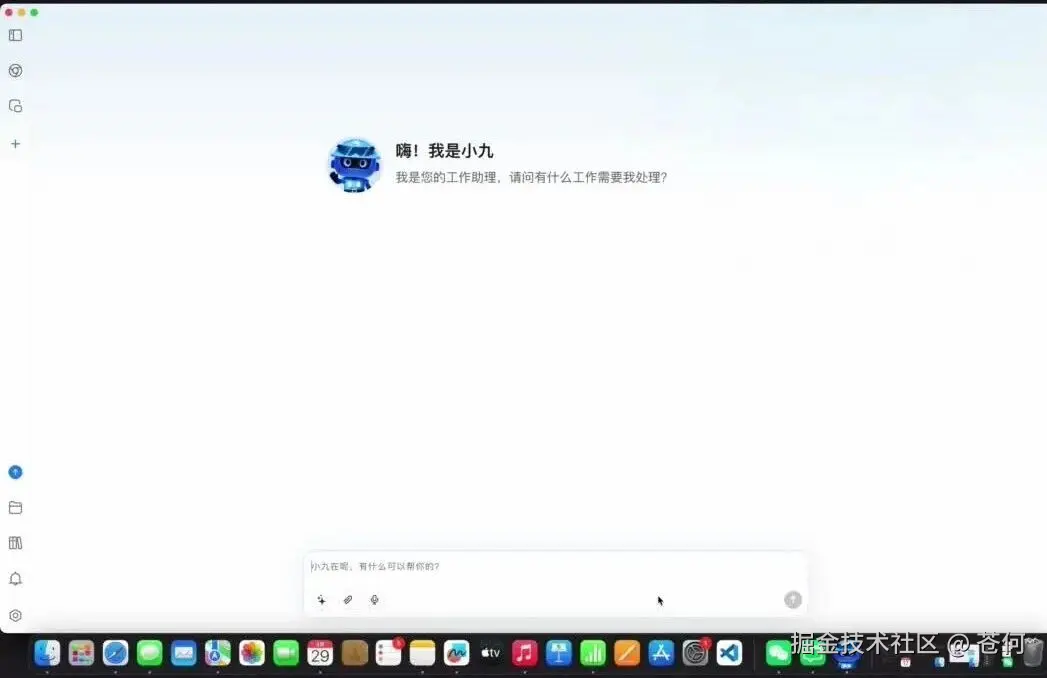
Task: Open the chat history icon in sidebar
Action: (x=15, y=105)
